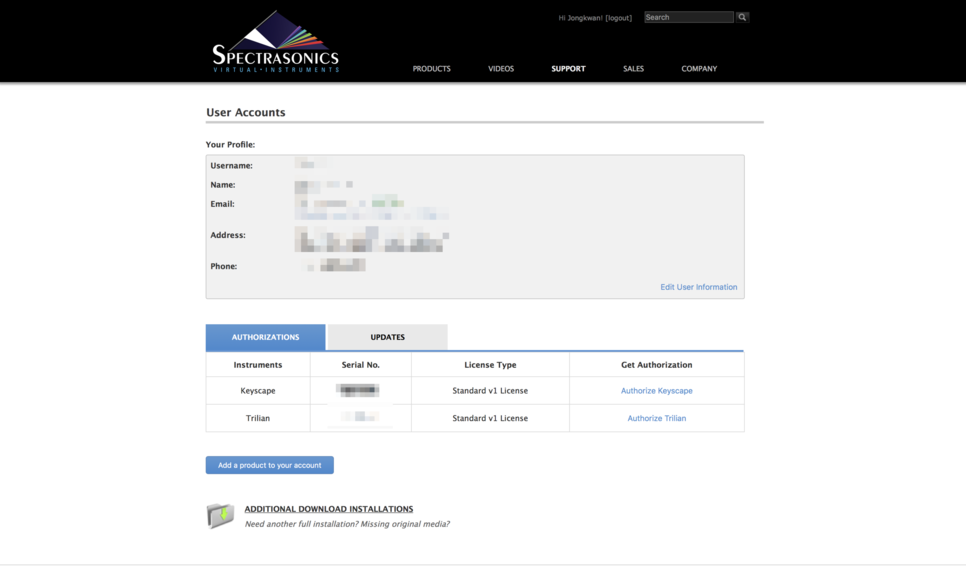966x573 pixels.
Task: Select the AUTHORIZATIONS tab
Action: coord(266,337)
